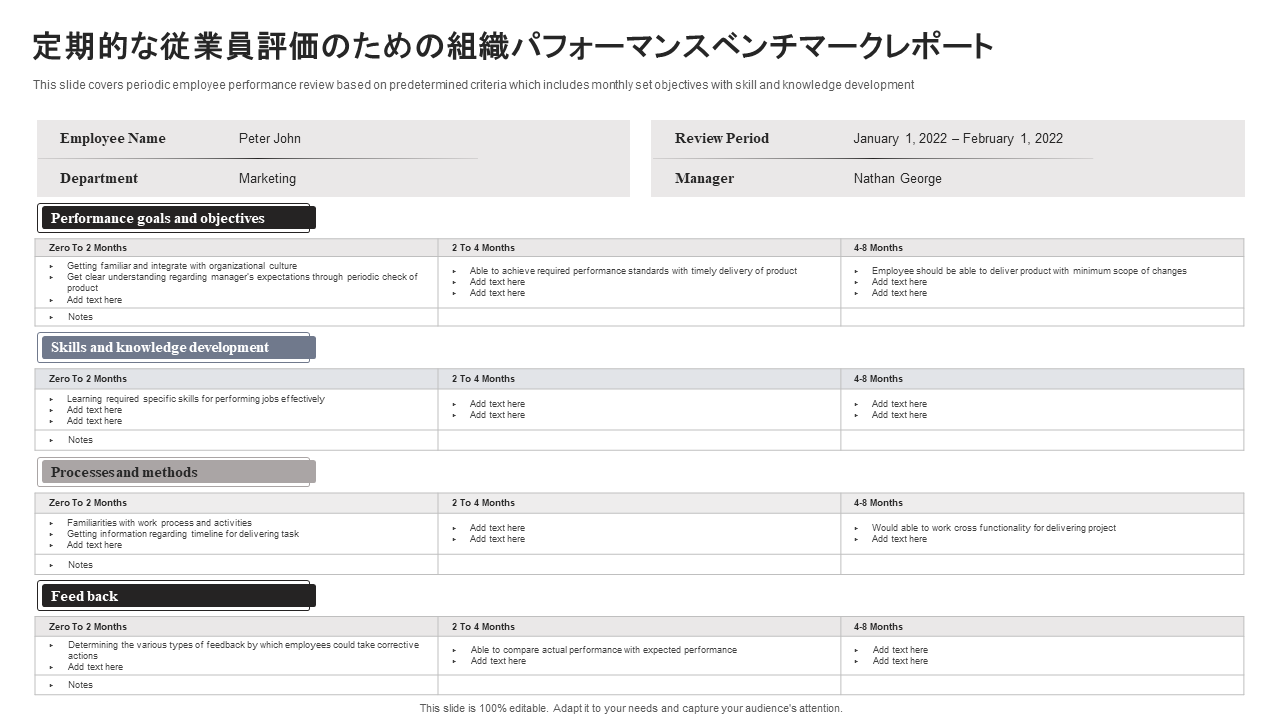
Task: Click the 'Processes and methods' section header
Action: coord(177,472)
